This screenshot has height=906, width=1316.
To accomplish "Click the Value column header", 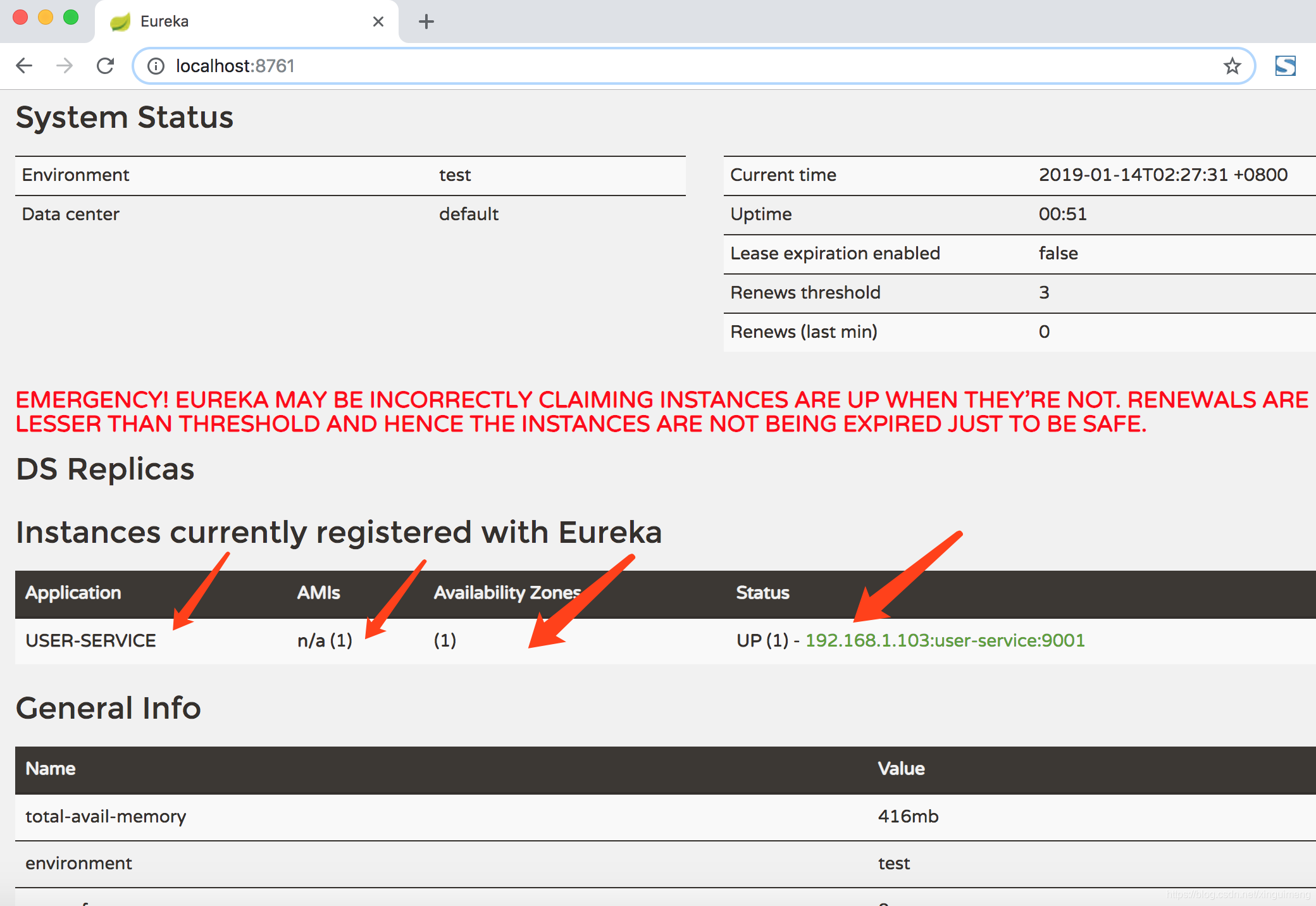I will click(x=901, y=769).
